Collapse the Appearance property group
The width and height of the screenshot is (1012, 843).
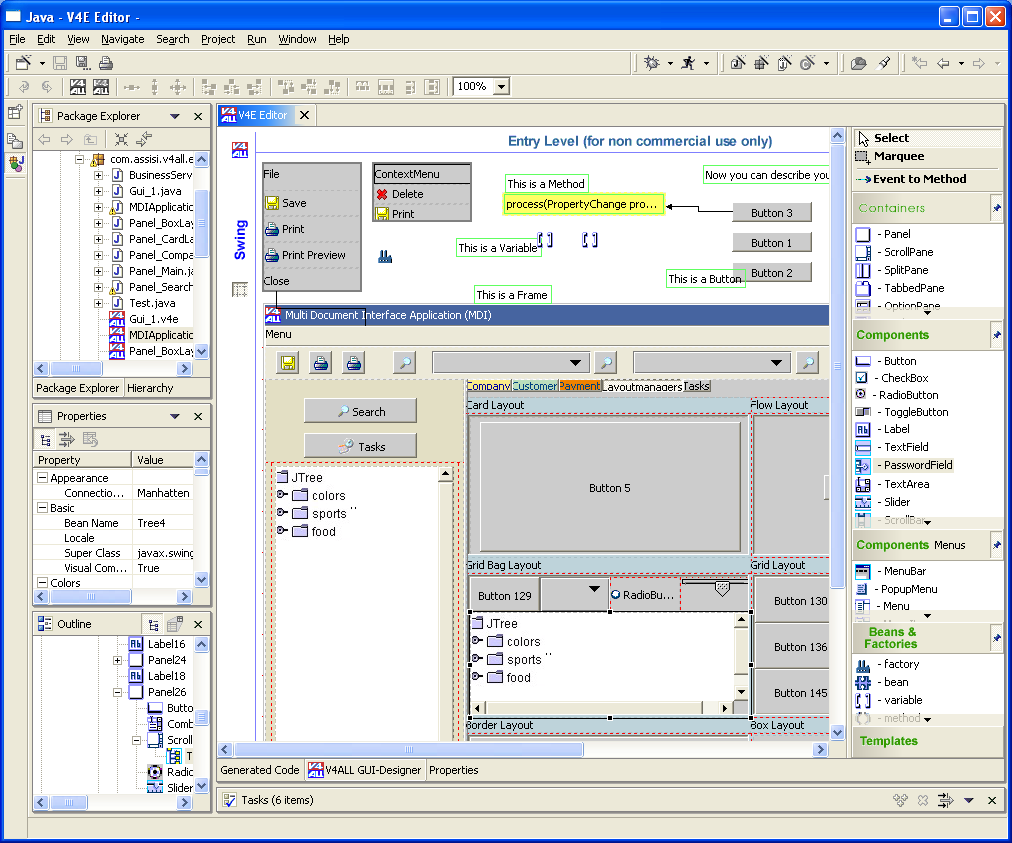coord(42,478)
